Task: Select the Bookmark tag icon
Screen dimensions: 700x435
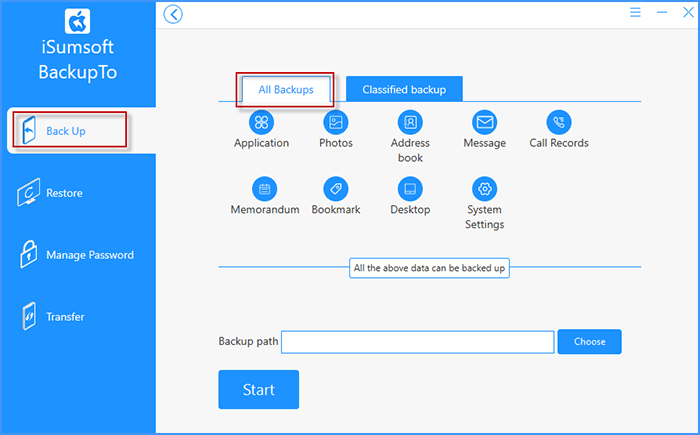Action: [336, 189]
